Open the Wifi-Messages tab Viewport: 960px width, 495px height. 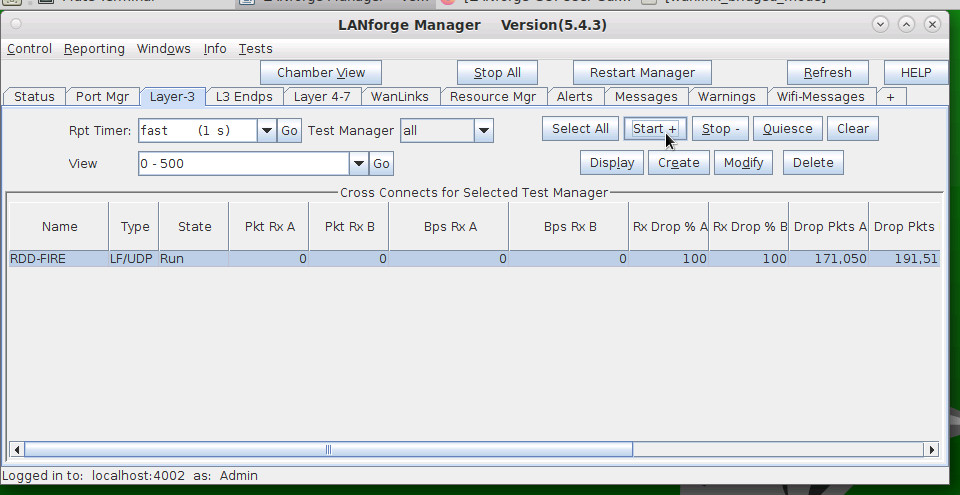click(820, 97)
